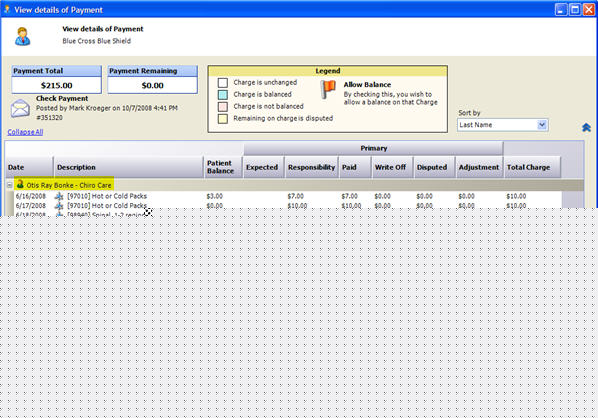This screenshot has height=418, width=598.
Task: Click the envelope icon next to Check Payment
Action: 20,108
